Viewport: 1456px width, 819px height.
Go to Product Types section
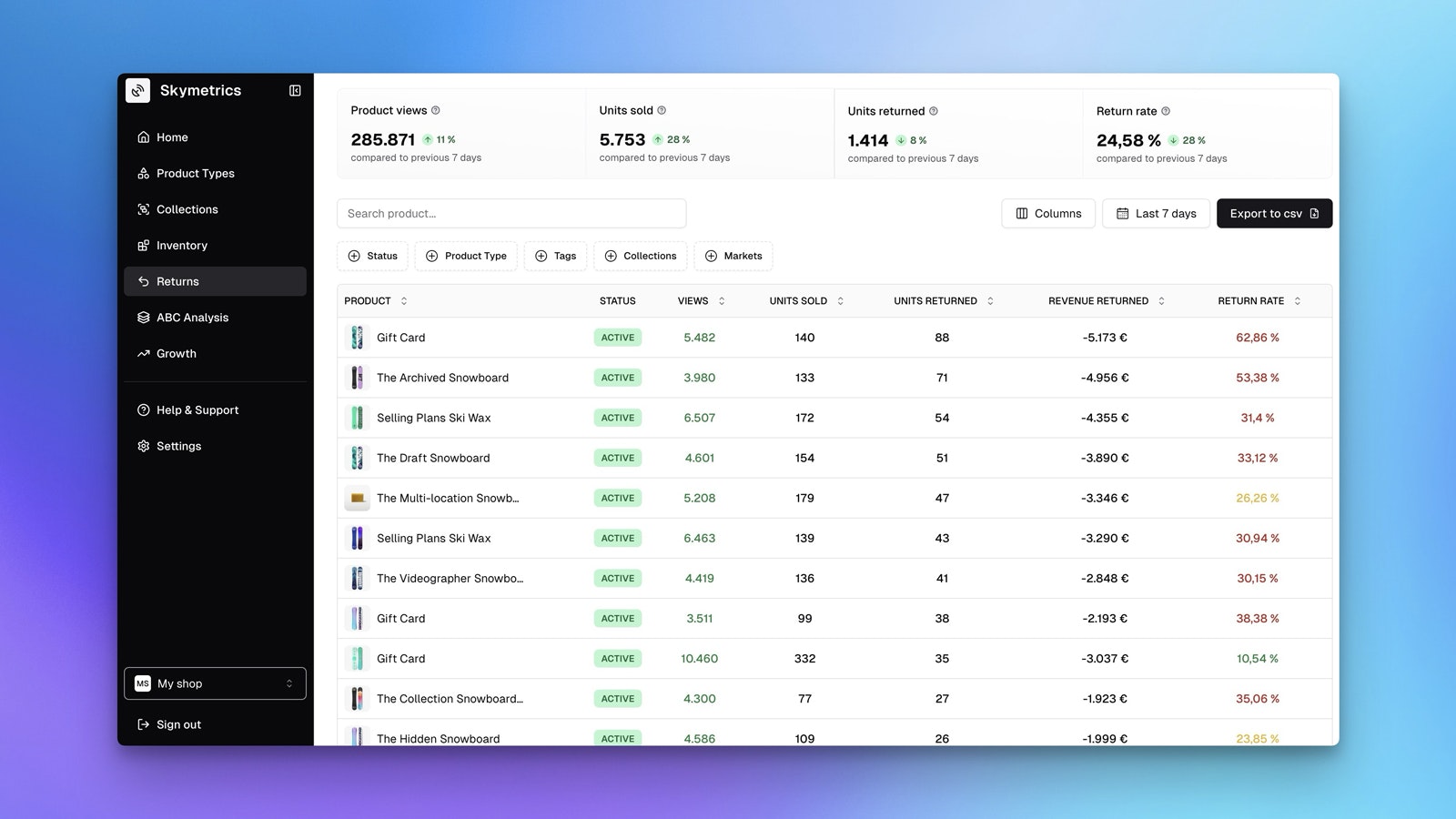(x=215, y=173)
